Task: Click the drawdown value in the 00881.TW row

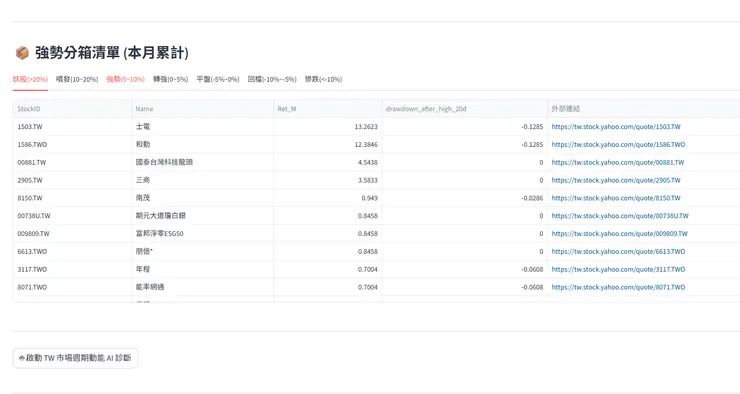Action: 464,162
